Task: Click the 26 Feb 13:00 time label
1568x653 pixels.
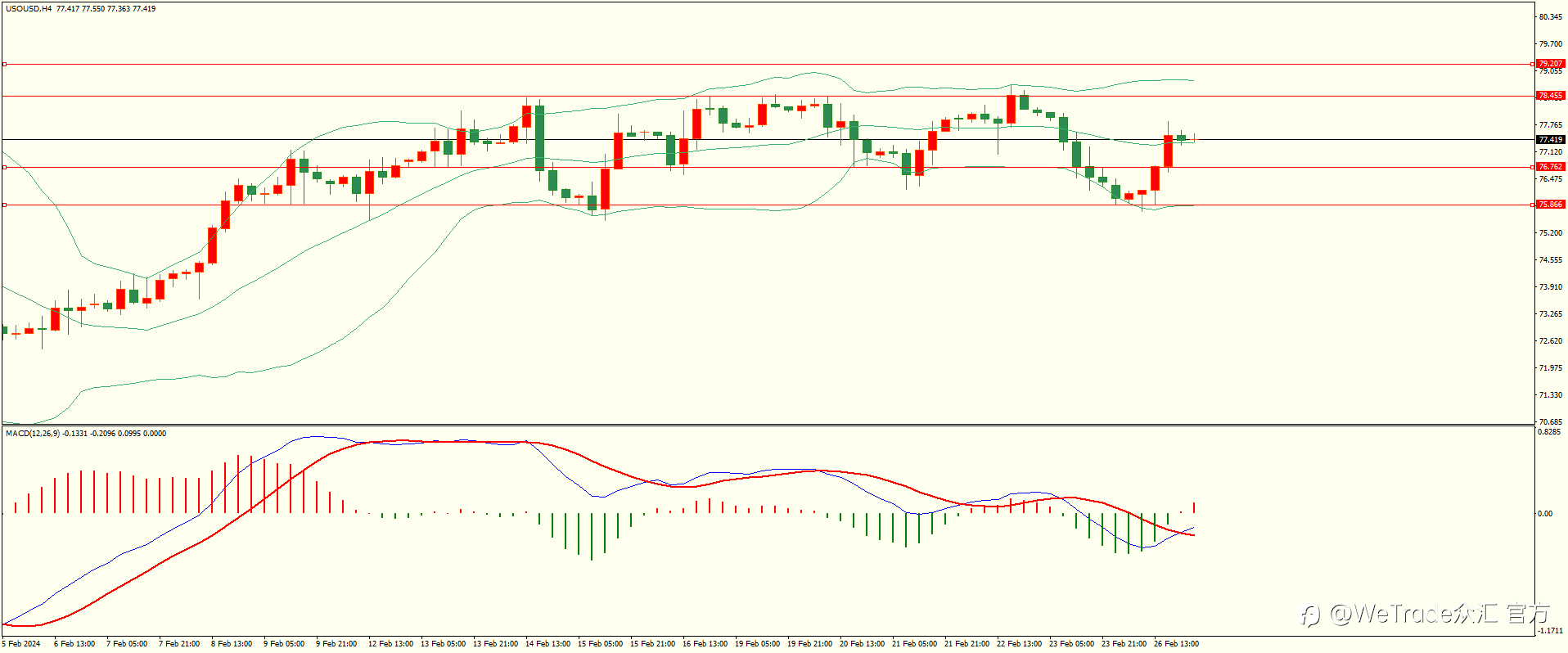Action: coord(1176,644)
